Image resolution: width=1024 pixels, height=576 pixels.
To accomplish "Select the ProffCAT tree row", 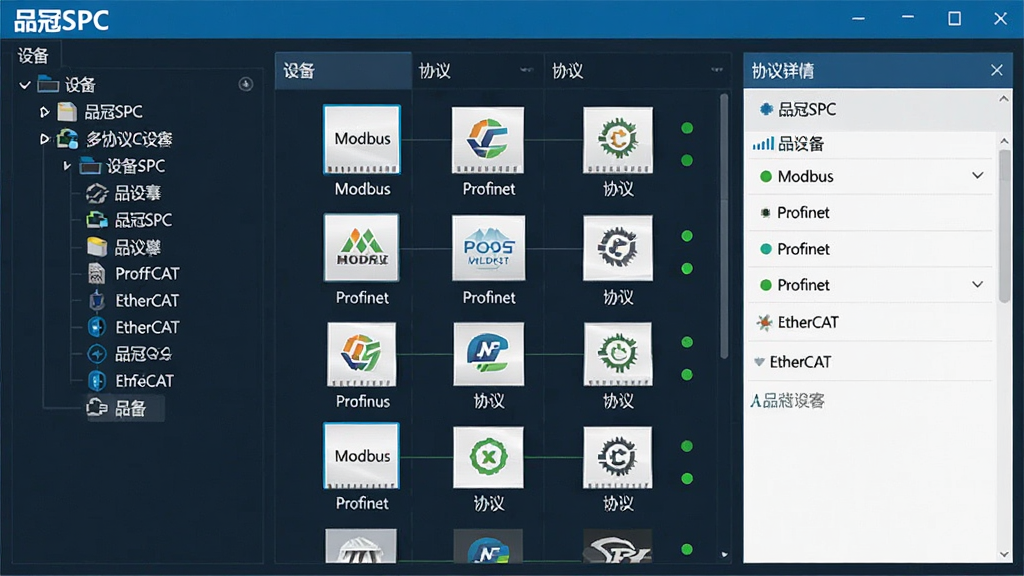I will [x=134, y=274].
